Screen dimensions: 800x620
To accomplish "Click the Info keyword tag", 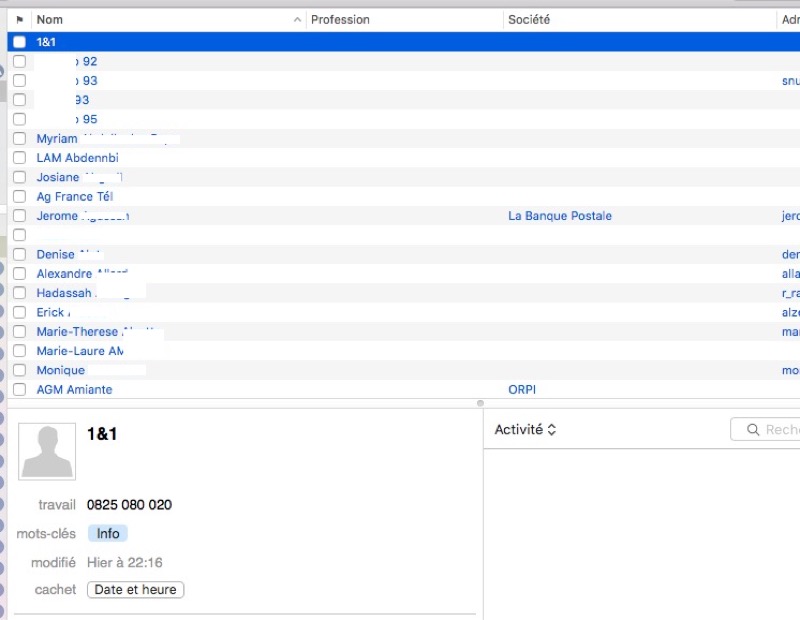I will tap(108, 534).
